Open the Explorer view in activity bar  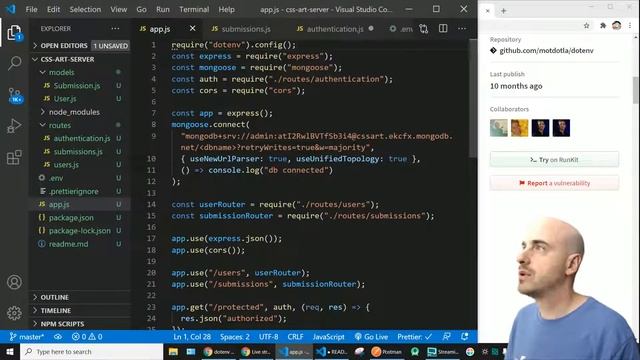[14, 33]
